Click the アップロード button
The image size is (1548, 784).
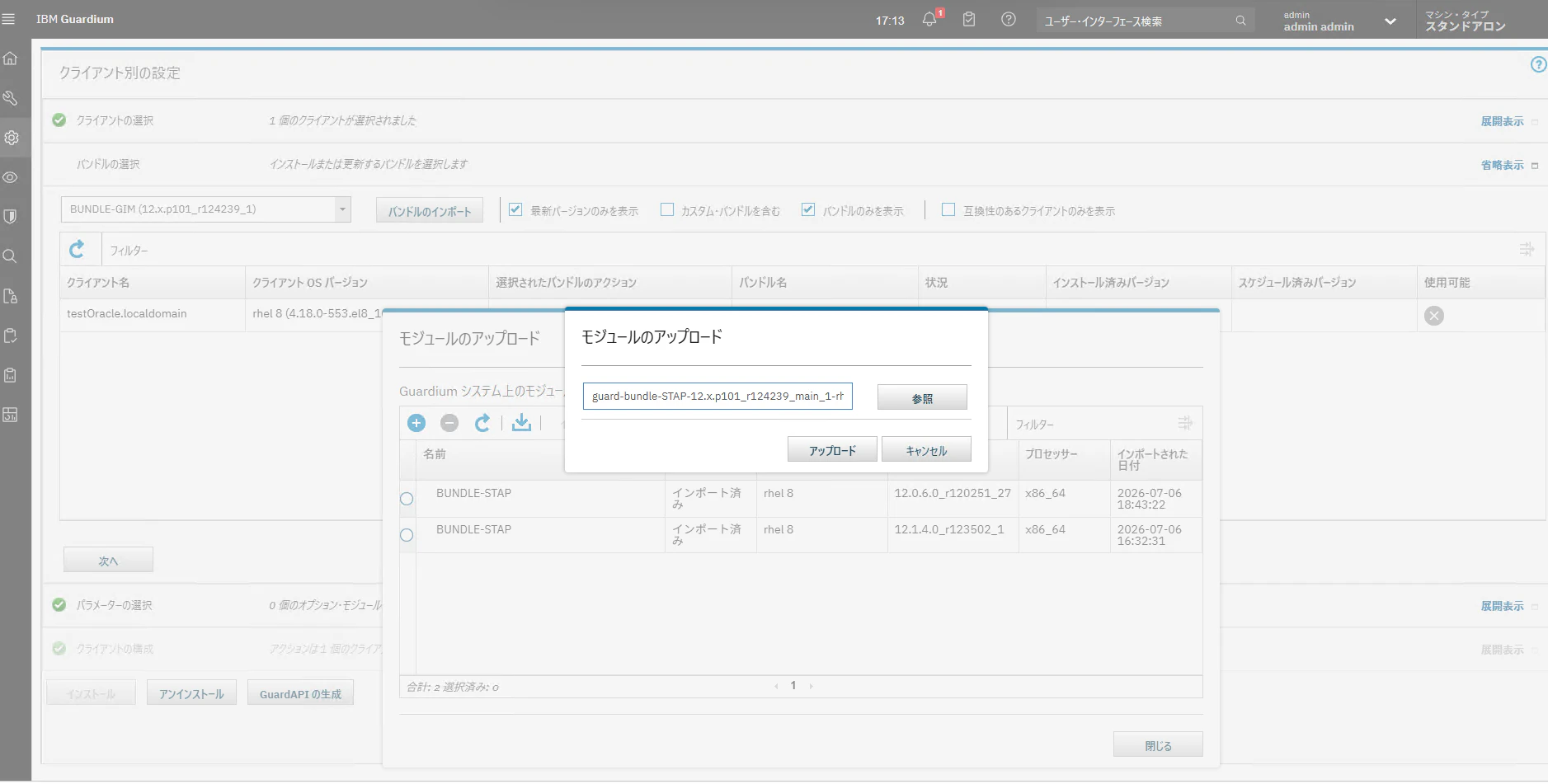[x=832, y=449]
